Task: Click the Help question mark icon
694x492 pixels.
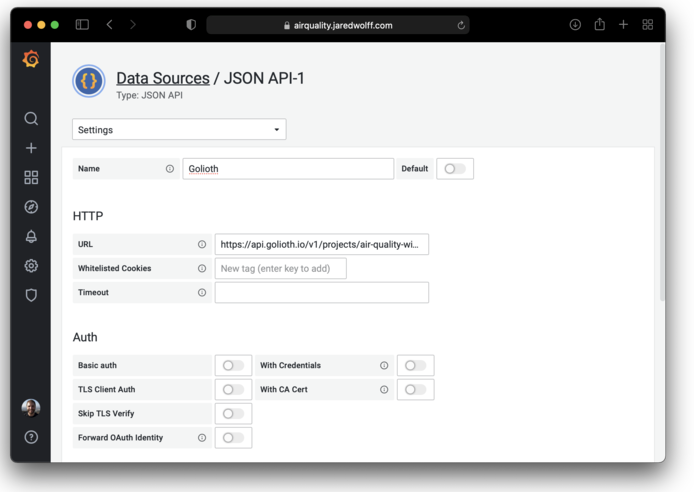Action: coord(31,437)
